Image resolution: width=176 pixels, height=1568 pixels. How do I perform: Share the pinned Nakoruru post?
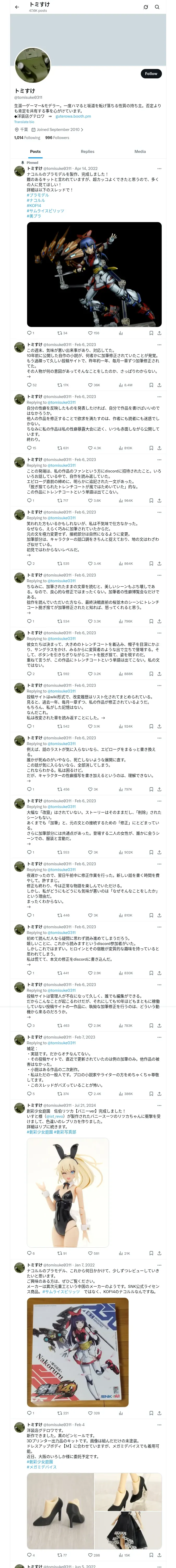[159, 333]
